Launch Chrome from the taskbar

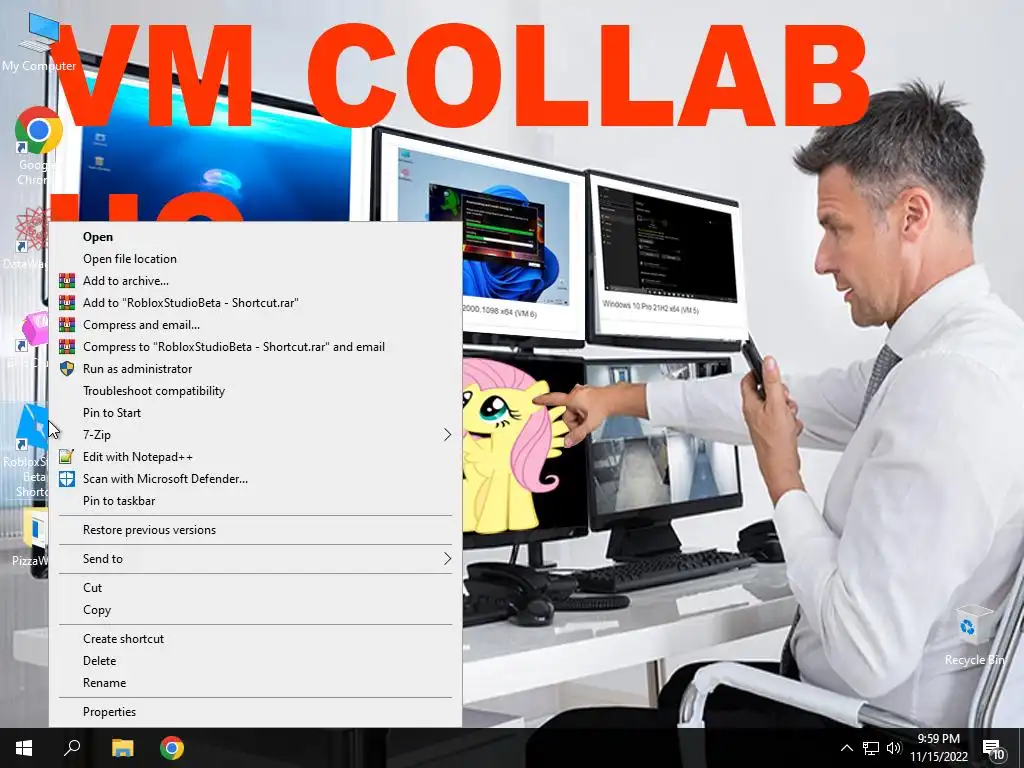172,748
